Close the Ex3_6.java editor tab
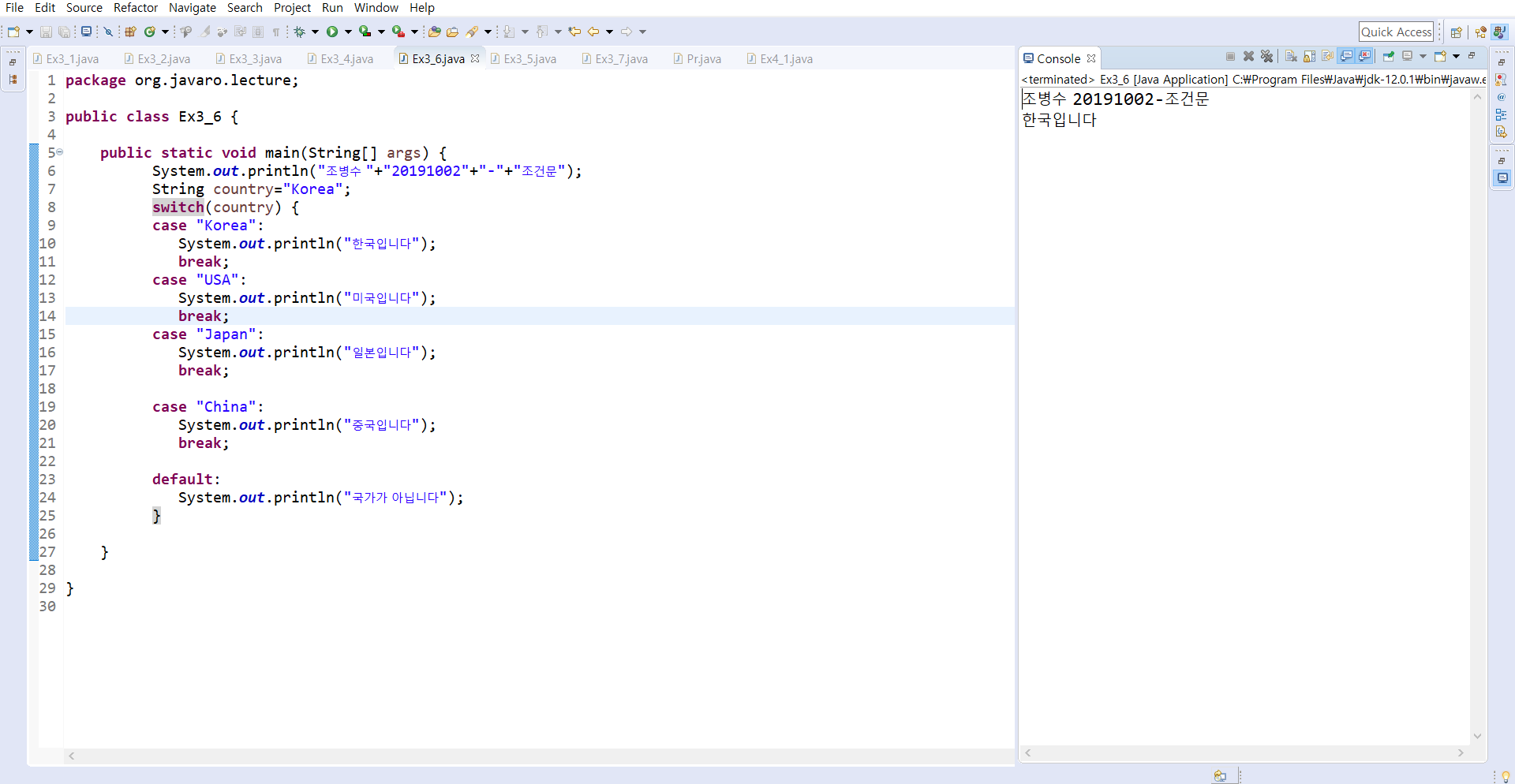The width and height of the screenshot is (1515, 784). pyautogui.click(x=475, y=58)
